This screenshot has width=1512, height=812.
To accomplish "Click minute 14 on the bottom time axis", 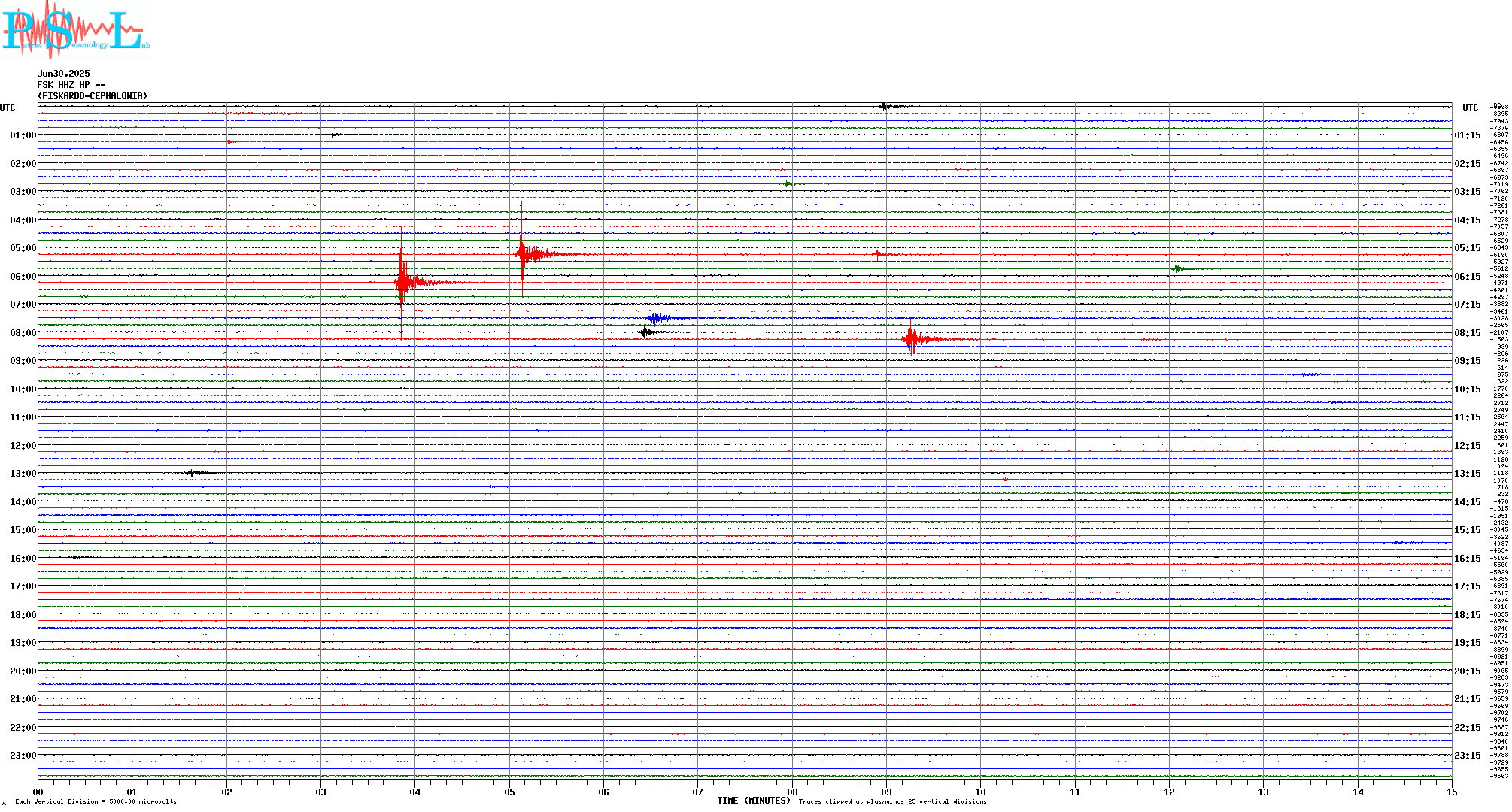I will 1358,792.
